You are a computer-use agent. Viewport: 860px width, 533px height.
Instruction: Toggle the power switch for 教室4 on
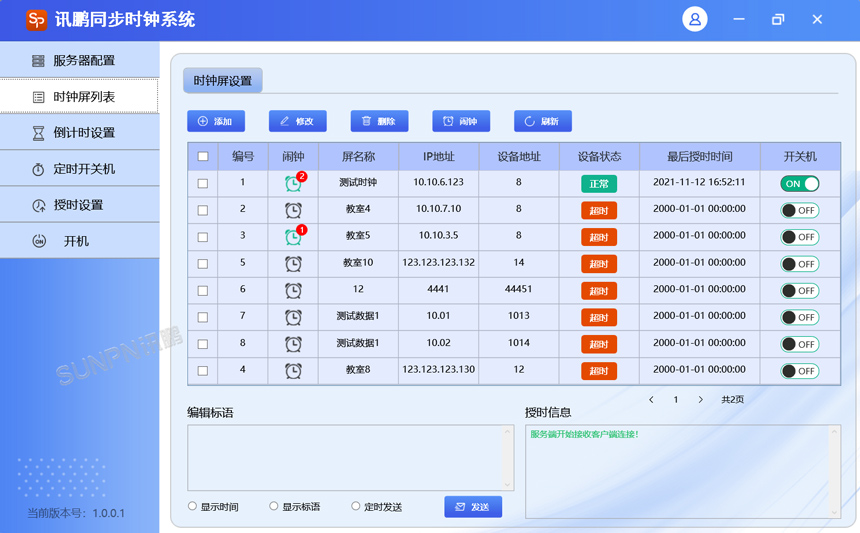pos(799,211)
